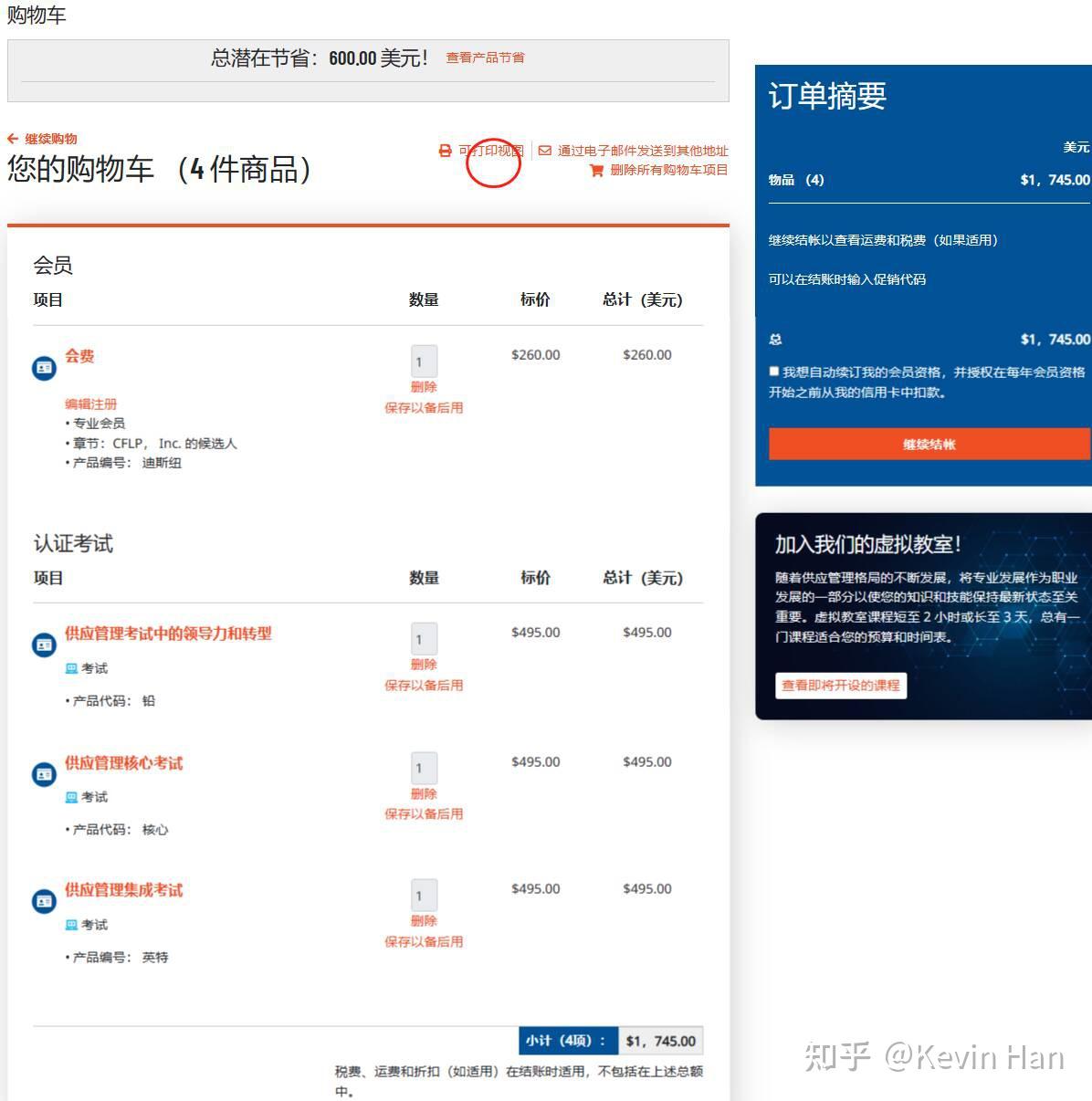Click the 总潜在节省 600.00 美元 text
Screen dimensions: 1092x1101
click(x=319, y=58)
